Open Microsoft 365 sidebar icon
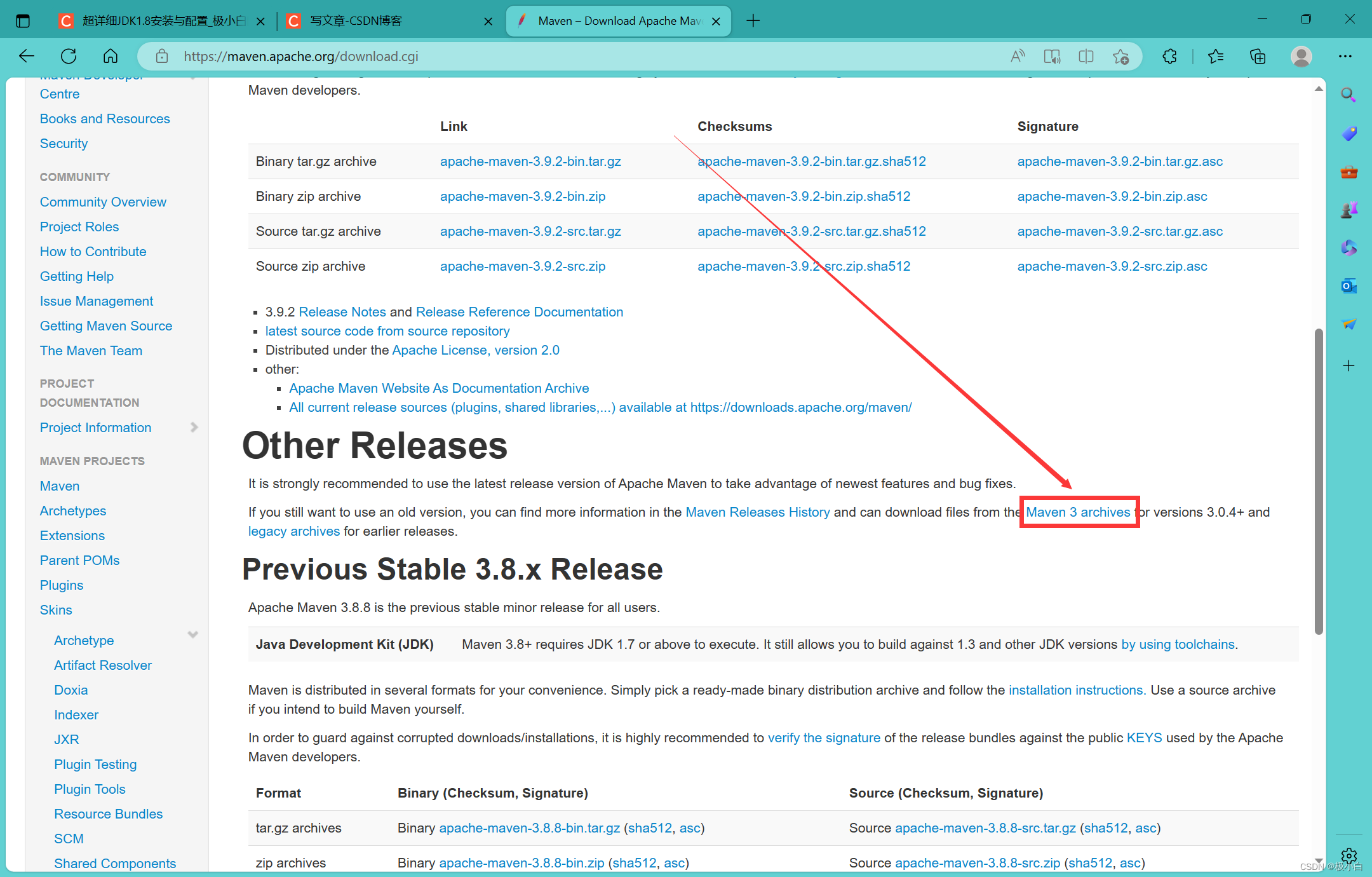 tap(1348, 248)
